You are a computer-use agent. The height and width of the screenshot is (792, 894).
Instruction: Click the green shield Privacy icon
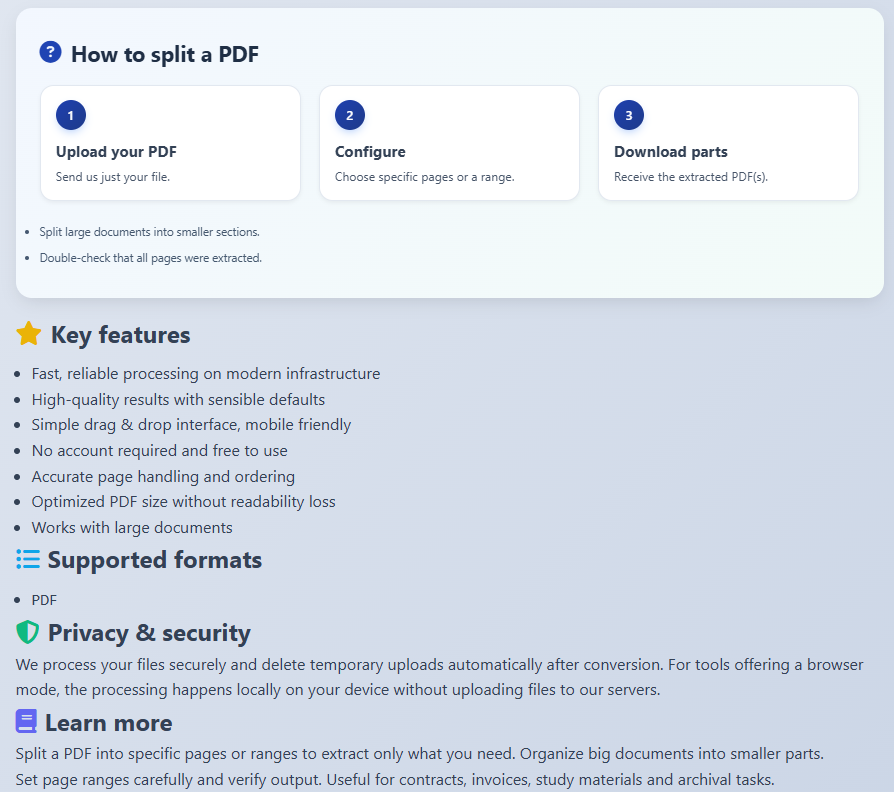(x=28, y=632)
